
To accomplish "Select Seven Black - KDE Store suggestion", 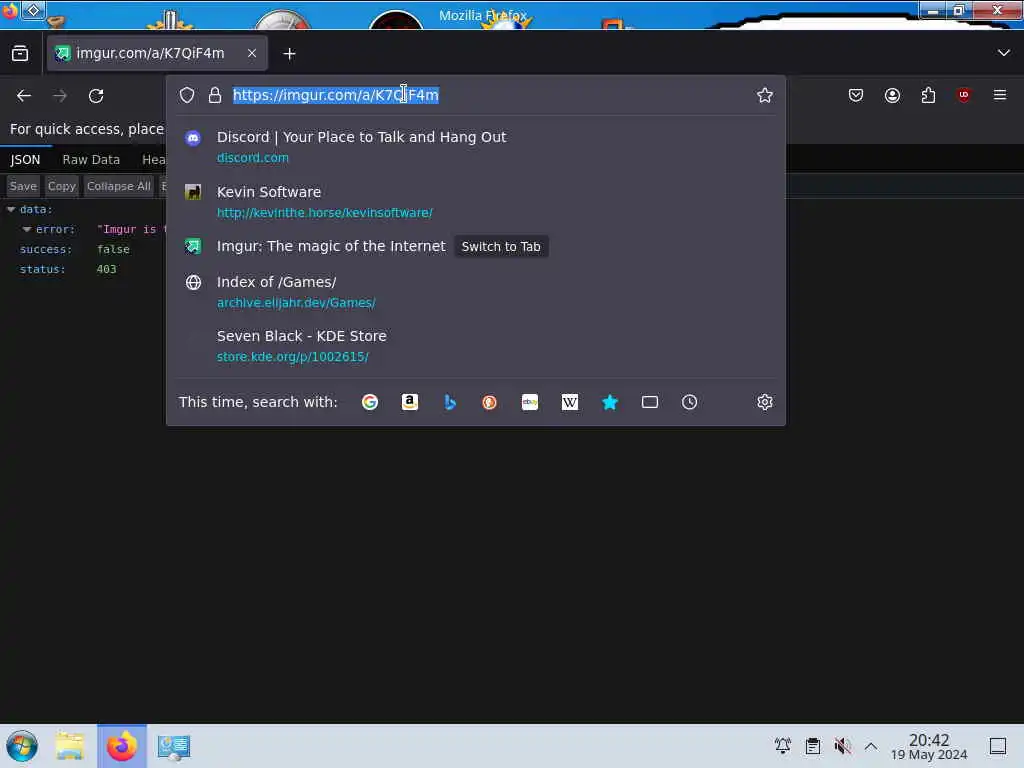I will (x=475, y=345).
